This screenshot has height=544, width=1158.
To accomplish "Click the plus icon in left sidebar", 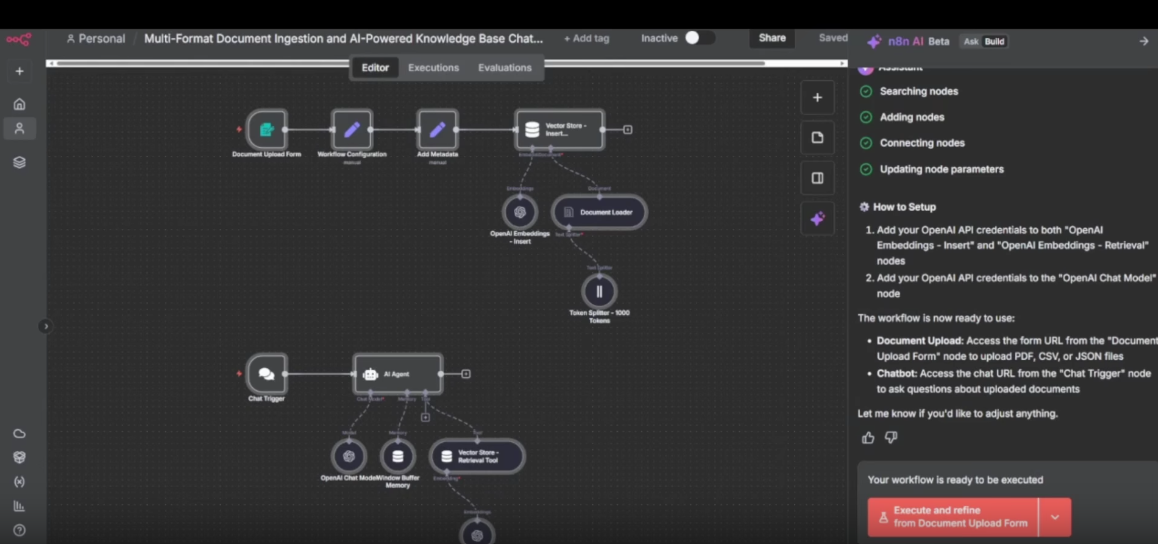I will (x=19, y=72).
